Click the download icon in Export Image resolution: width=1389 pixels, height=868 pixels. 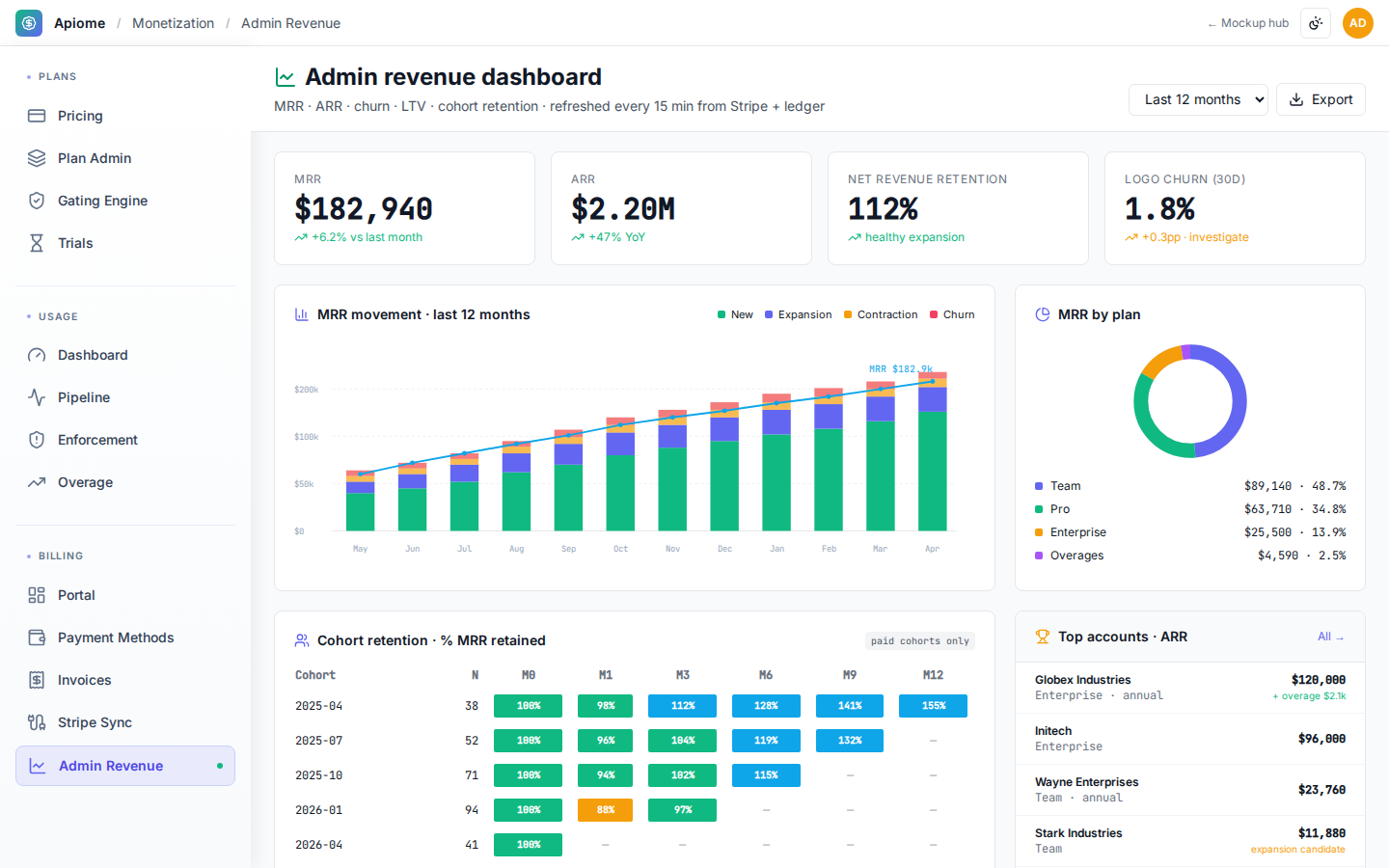point(1296,99)
